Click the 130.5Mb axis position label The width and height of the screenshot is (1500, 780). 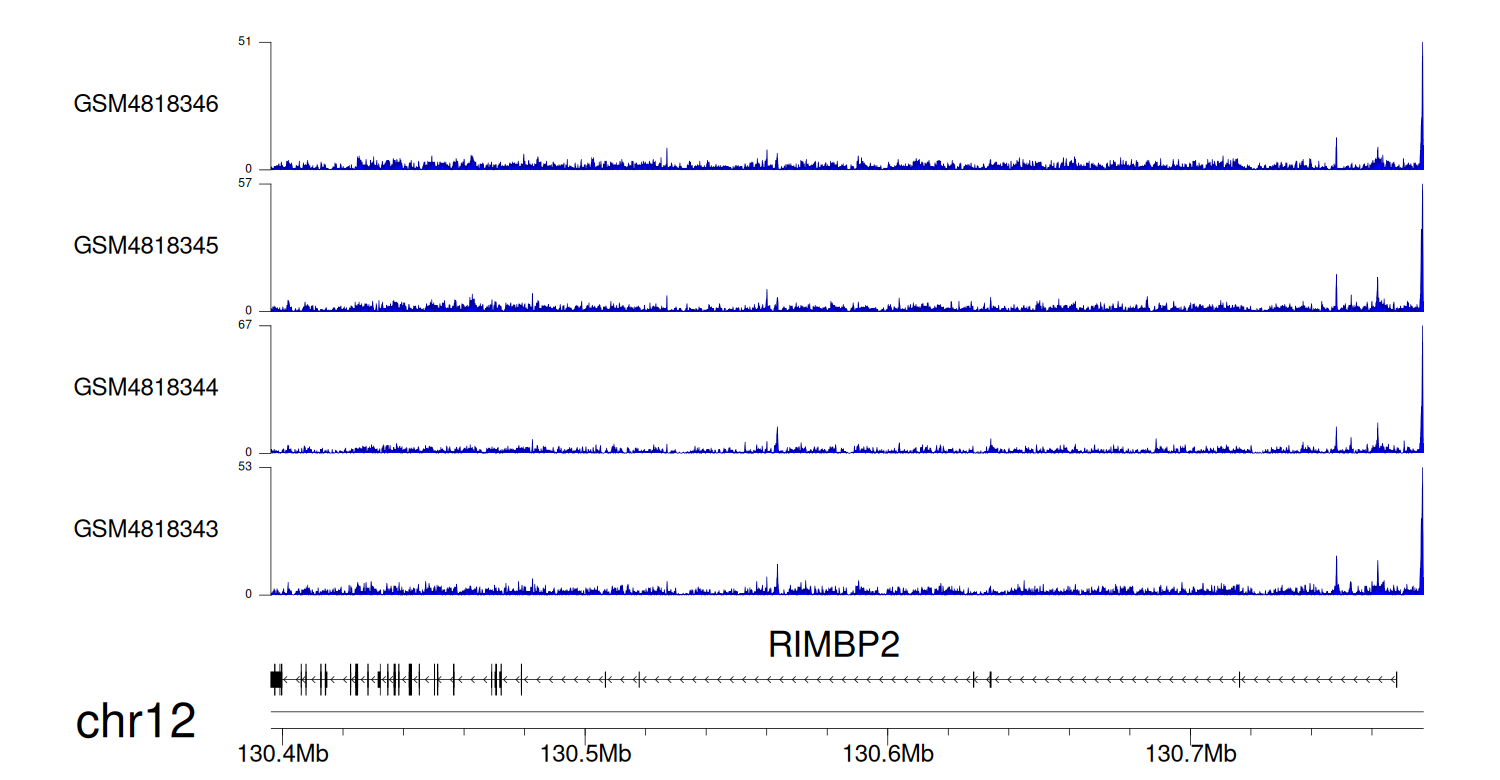[585, 753]
